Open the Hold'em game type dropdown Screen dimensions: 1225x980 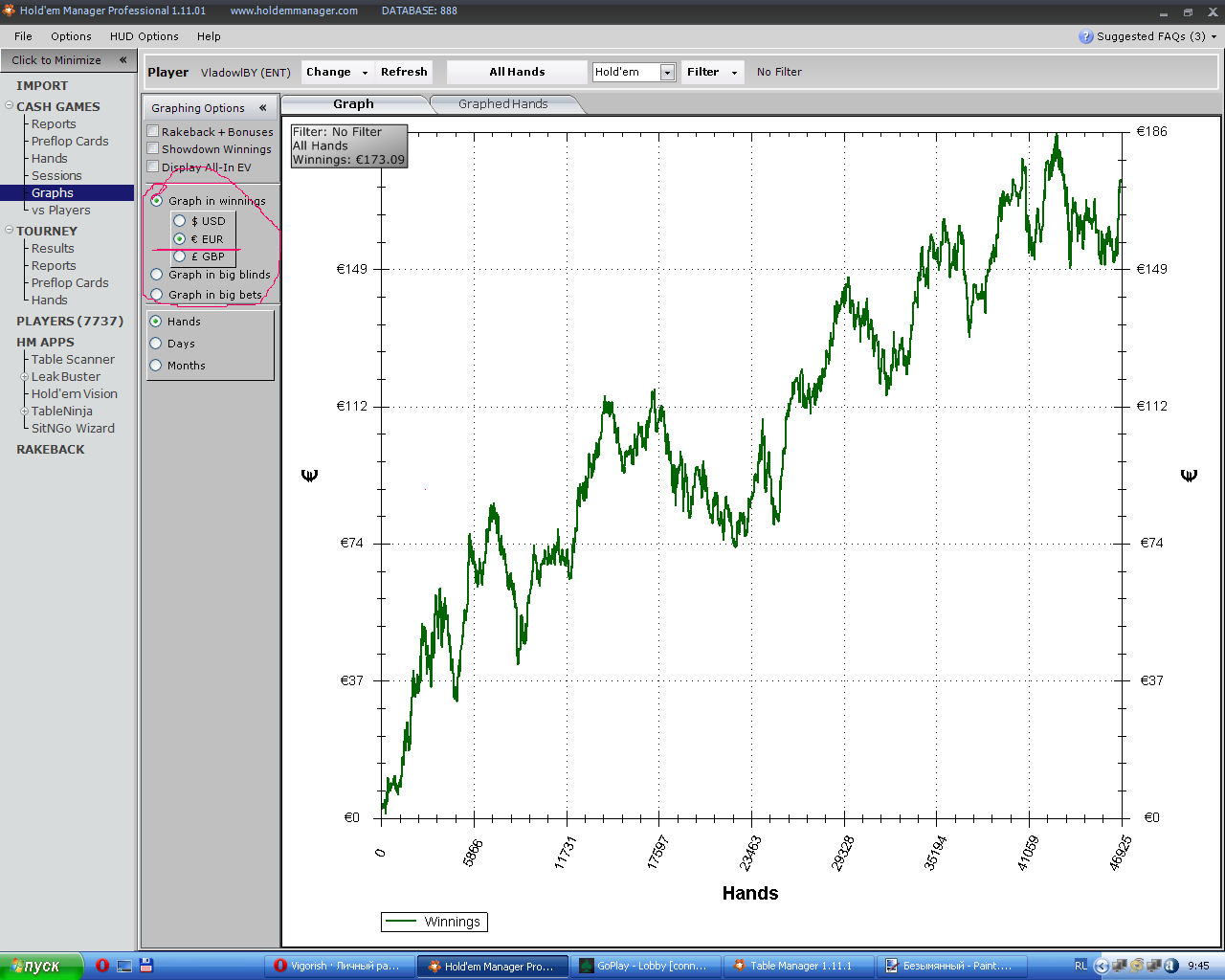(667, 73)
